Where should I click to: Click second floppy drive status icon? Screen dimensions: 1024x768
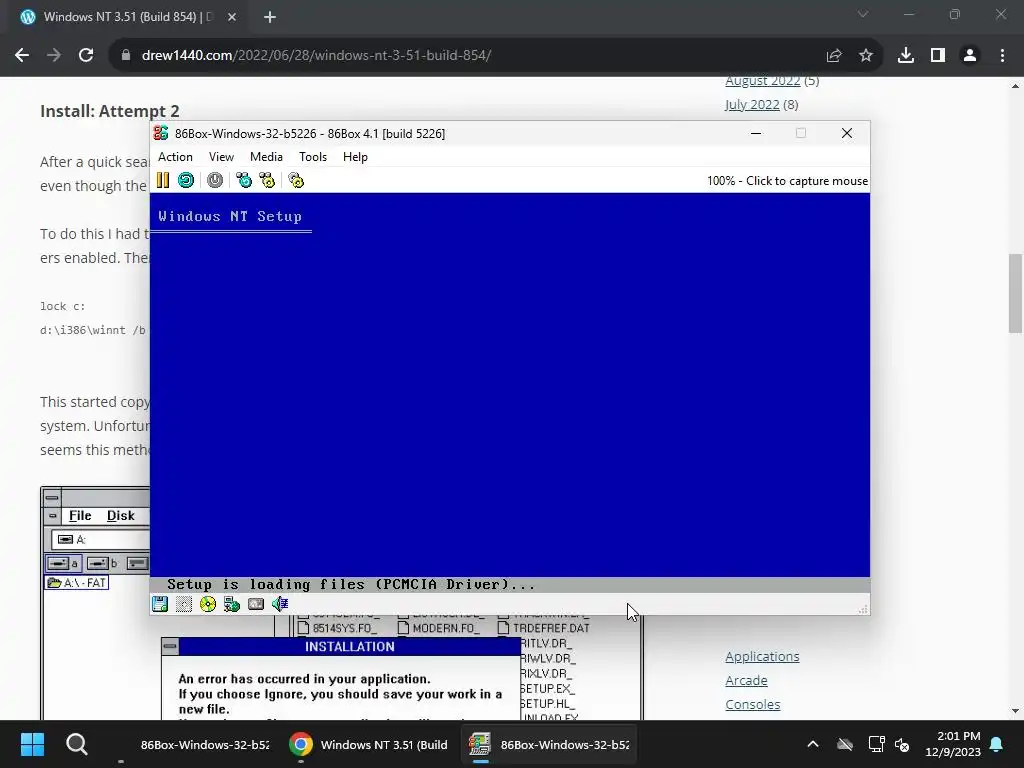[184, 604]
